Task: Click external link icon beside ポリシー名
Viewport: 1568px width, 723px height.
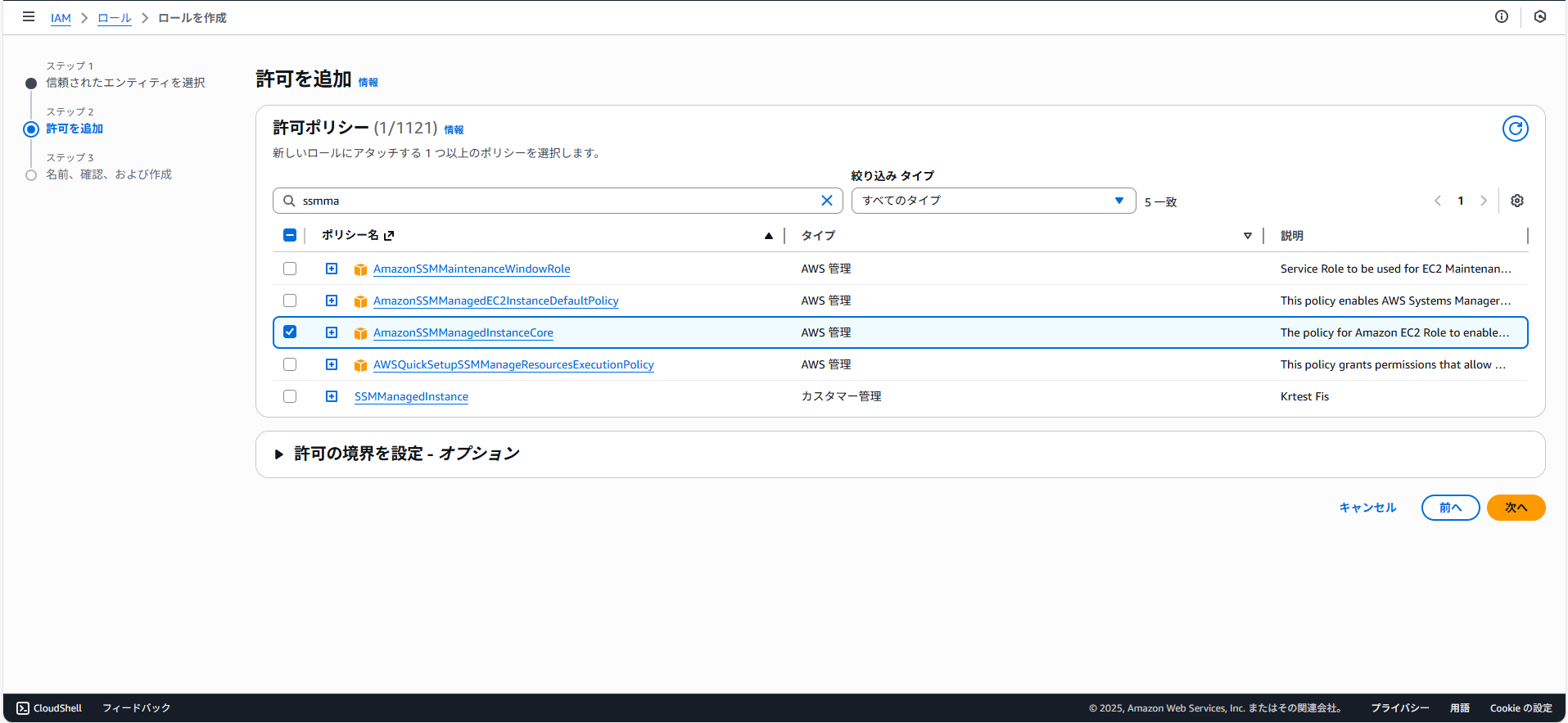Action: (x=389, y=236)
